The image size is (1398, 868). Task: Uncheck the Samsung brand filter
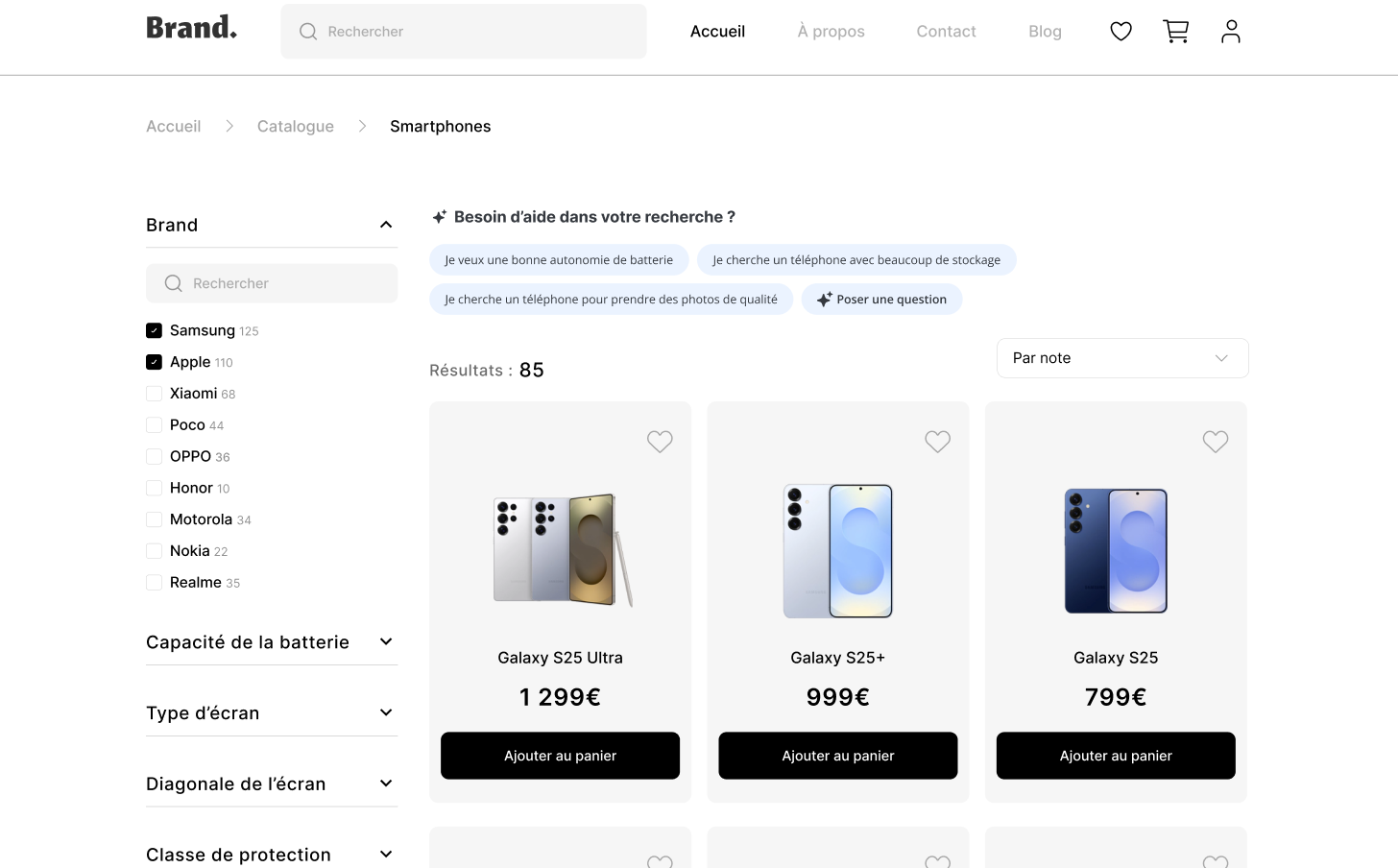[x=154, y=330]
